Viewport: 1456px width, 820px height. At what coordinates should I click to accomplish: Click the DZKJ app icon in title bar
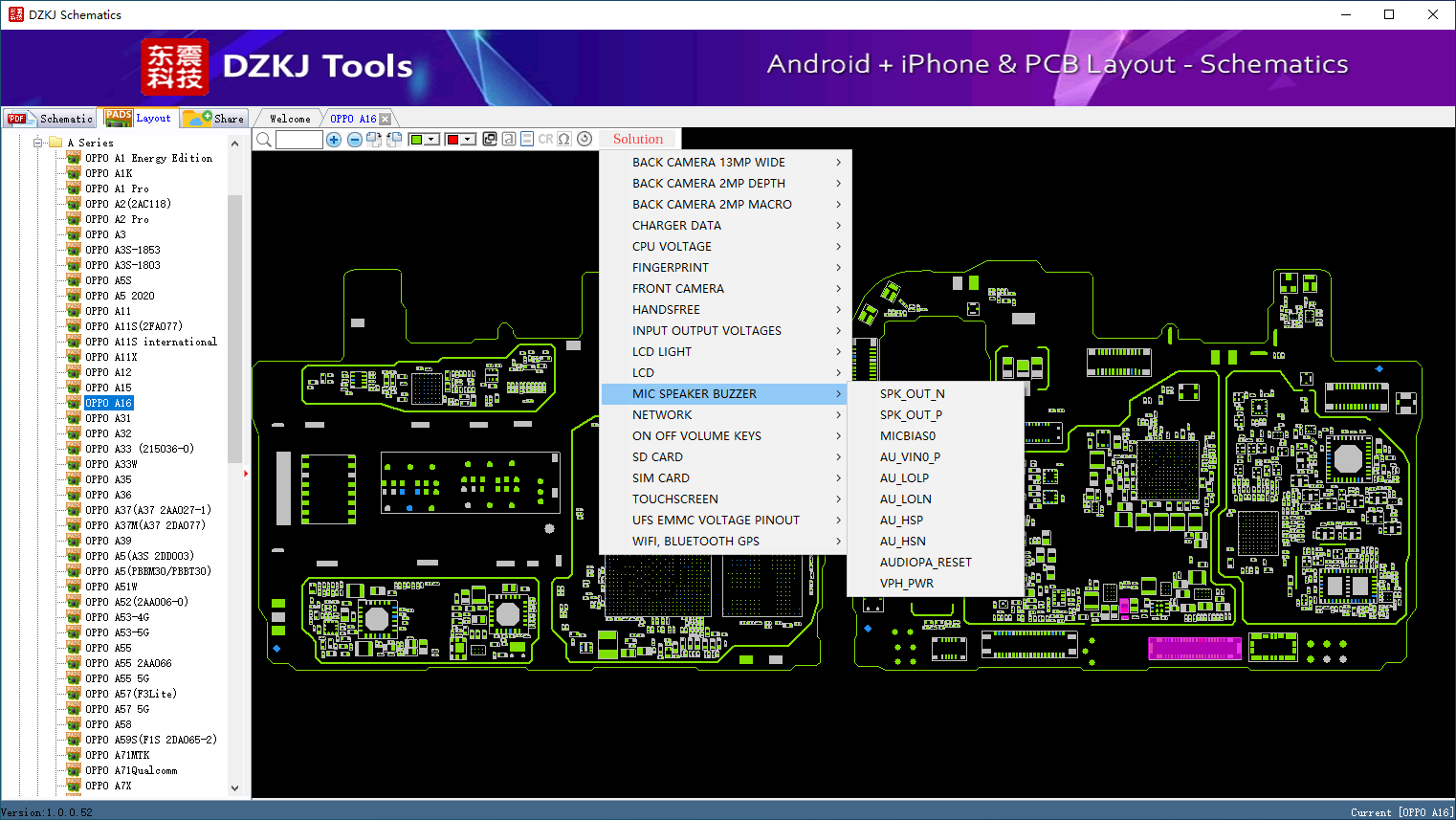pyautogui.click(x=15, y=14)
